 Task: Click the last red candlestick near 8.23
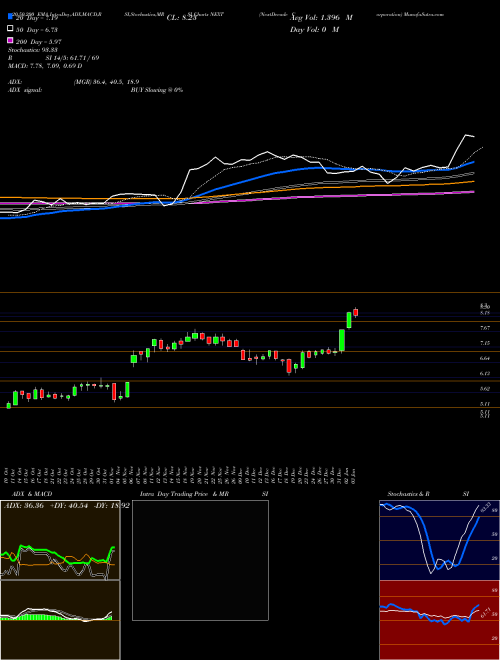[x=356, y=312]
